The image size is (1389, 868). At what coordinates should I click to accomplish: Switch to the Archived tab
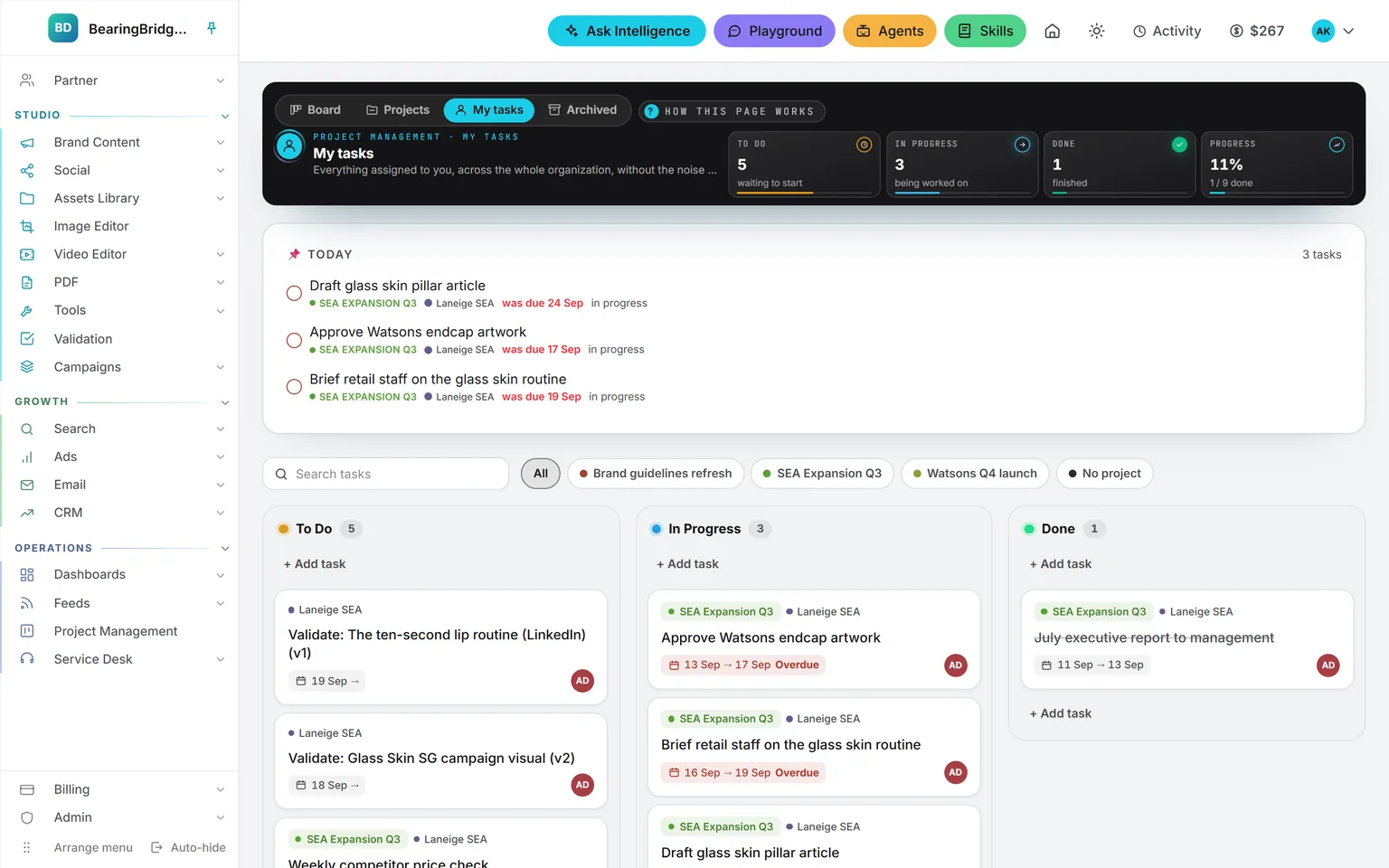[582, 110]
